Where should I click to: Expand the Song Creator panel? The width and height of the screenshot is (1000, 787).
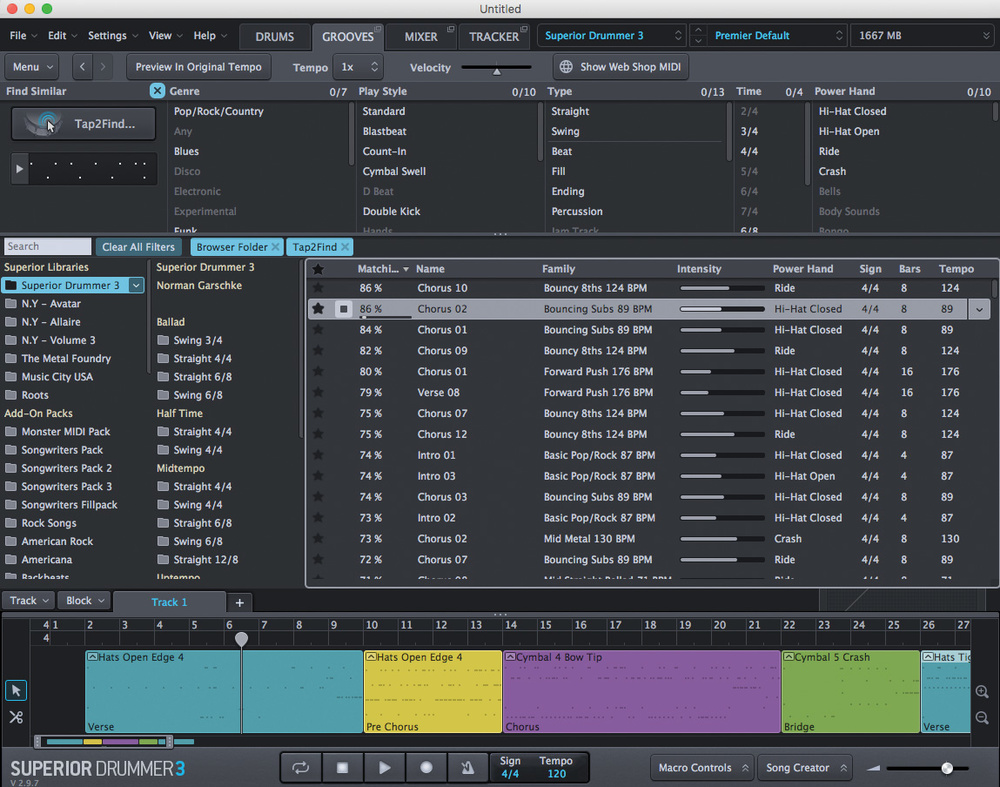click(x=805, y=768)
